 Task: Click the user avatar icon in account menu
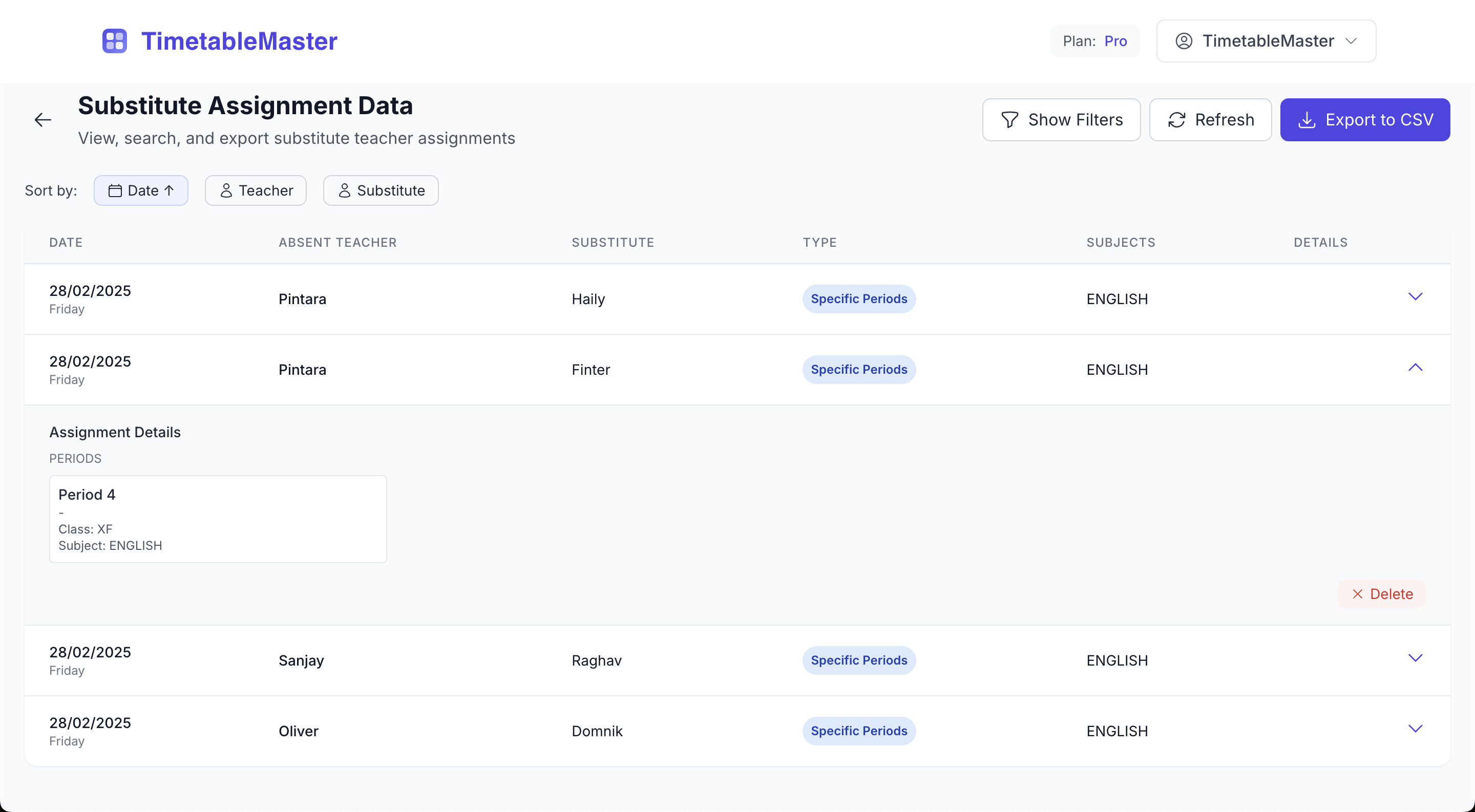click(x=1184, y=41)
